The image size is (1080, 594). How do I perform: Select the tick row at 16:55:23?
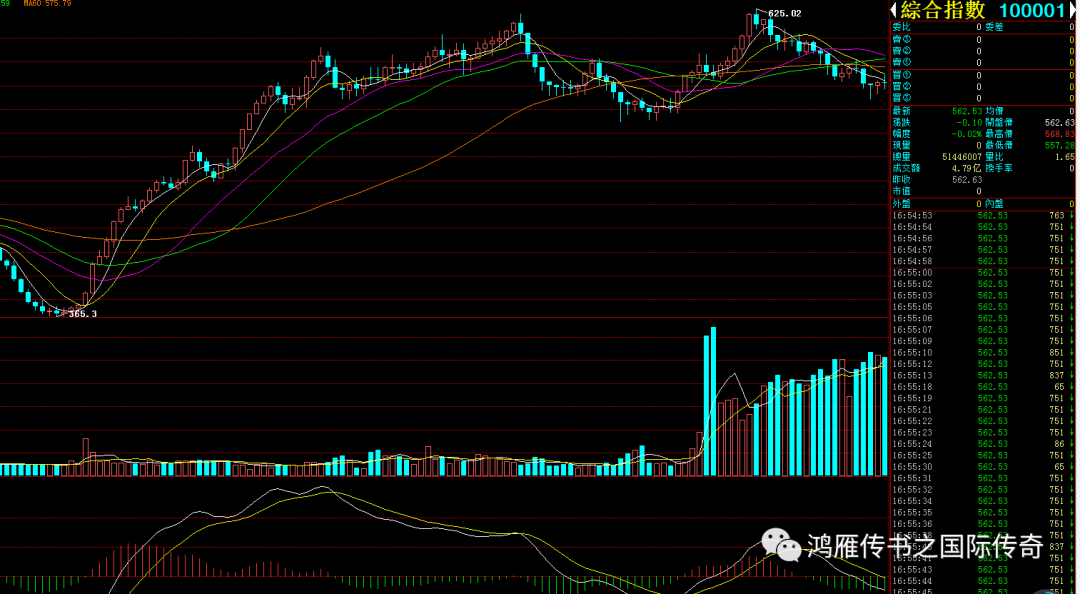[x=983, y=433]
